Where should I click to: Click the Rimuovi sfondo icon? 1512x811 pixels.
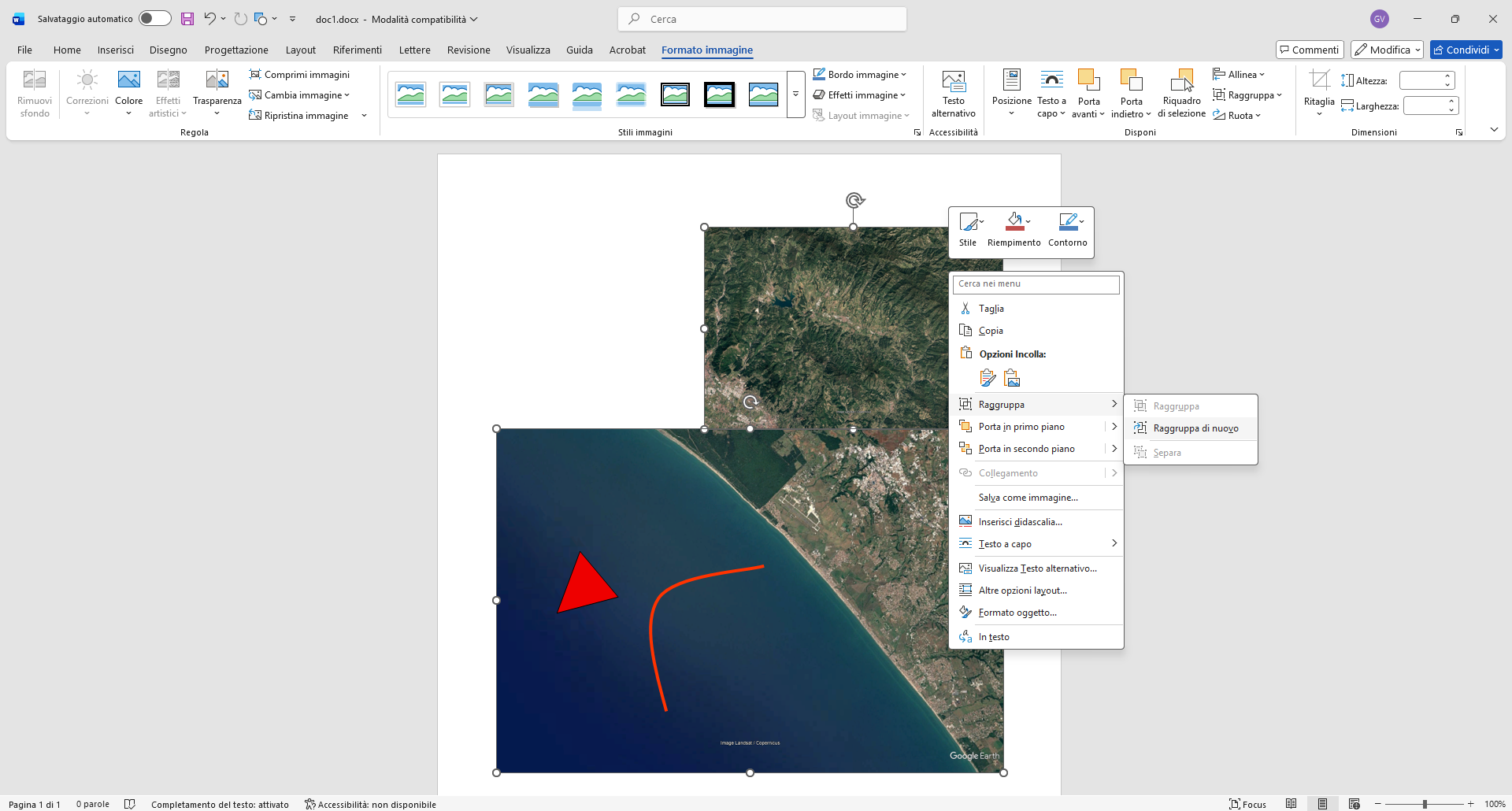coord(35,93)
